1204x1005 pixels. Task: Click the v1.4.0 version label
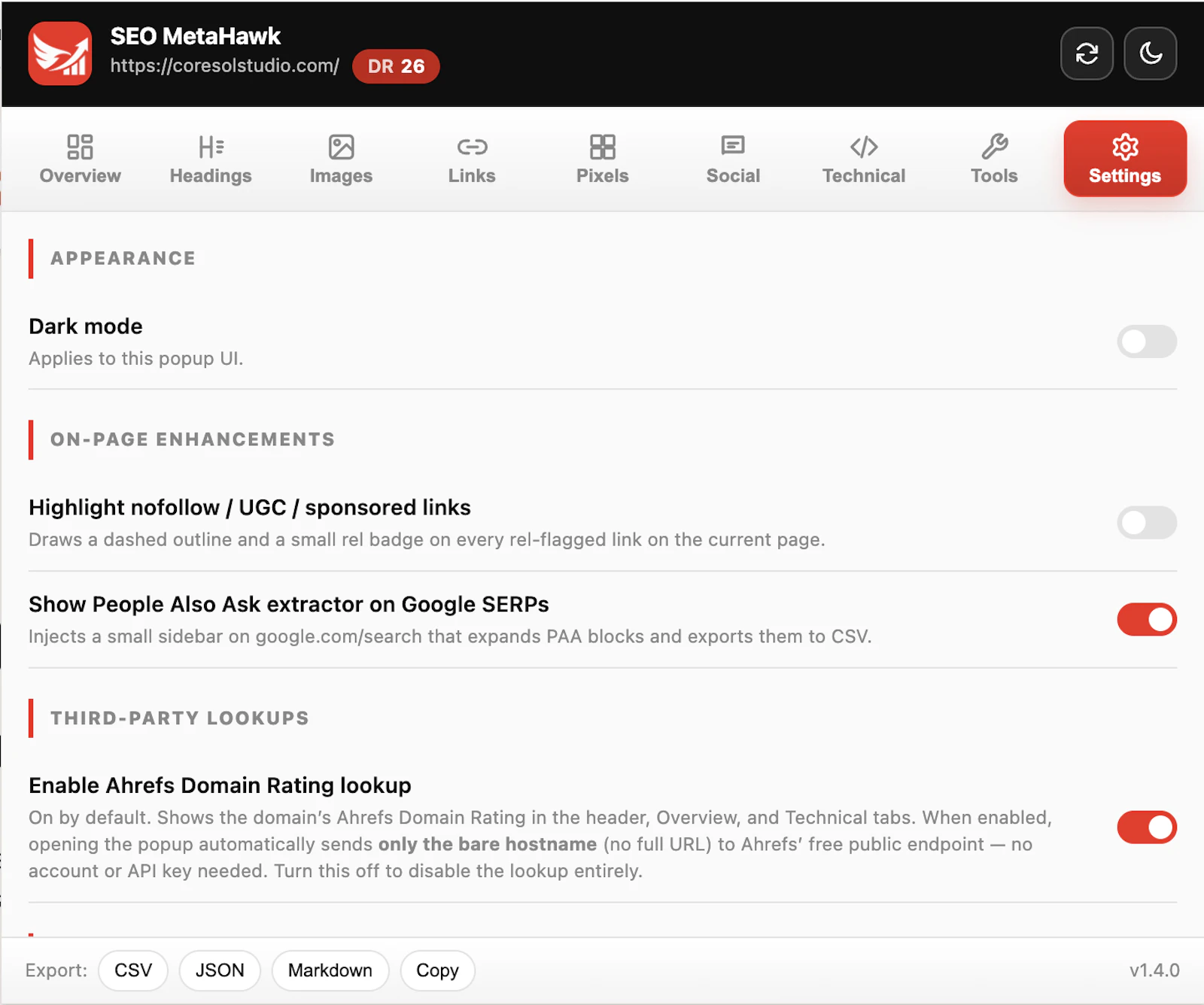tap(1154, 970)
